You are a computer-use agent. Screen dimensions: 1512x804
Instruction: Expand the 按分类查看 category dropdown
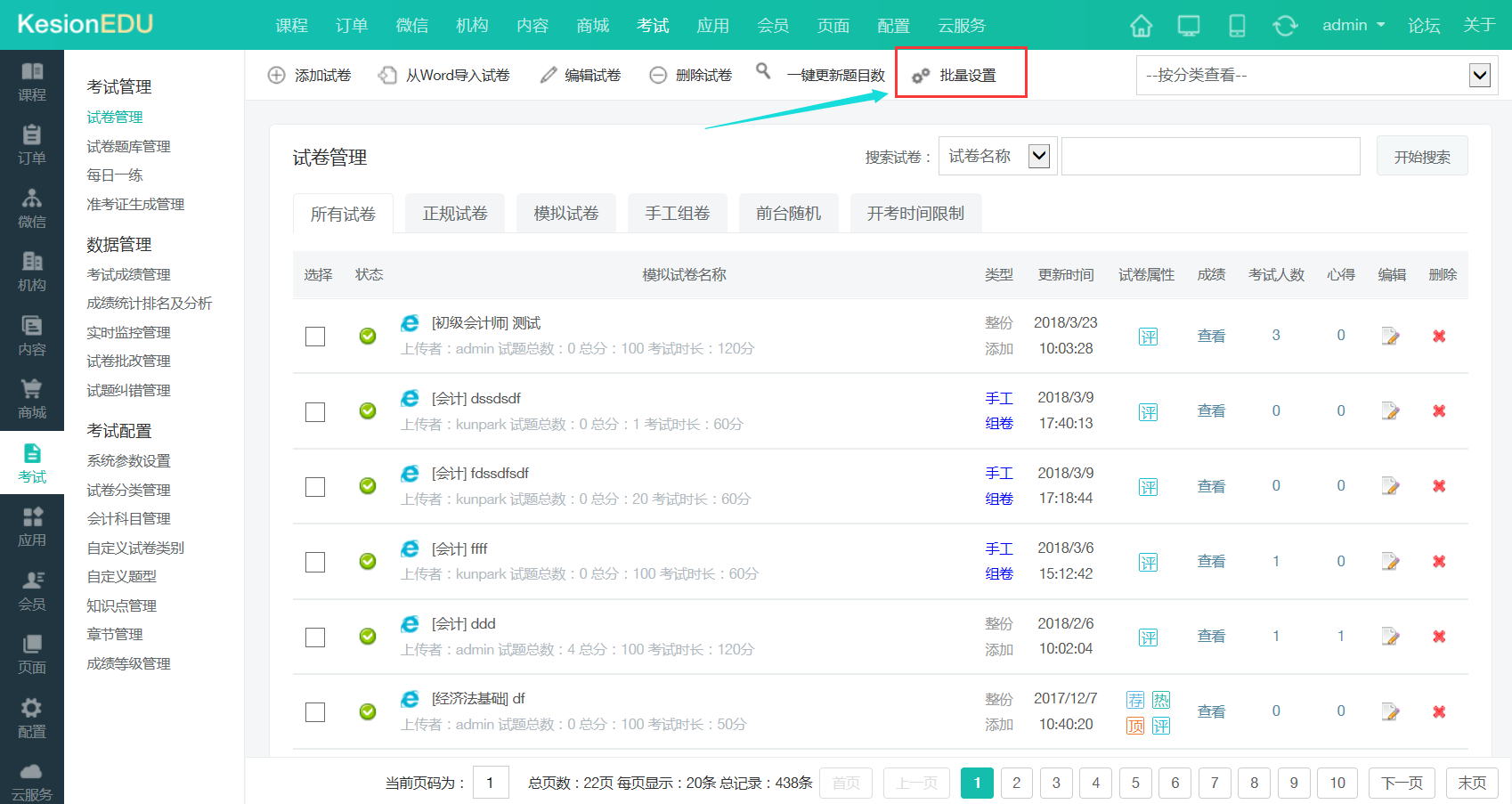(1317, 76)
